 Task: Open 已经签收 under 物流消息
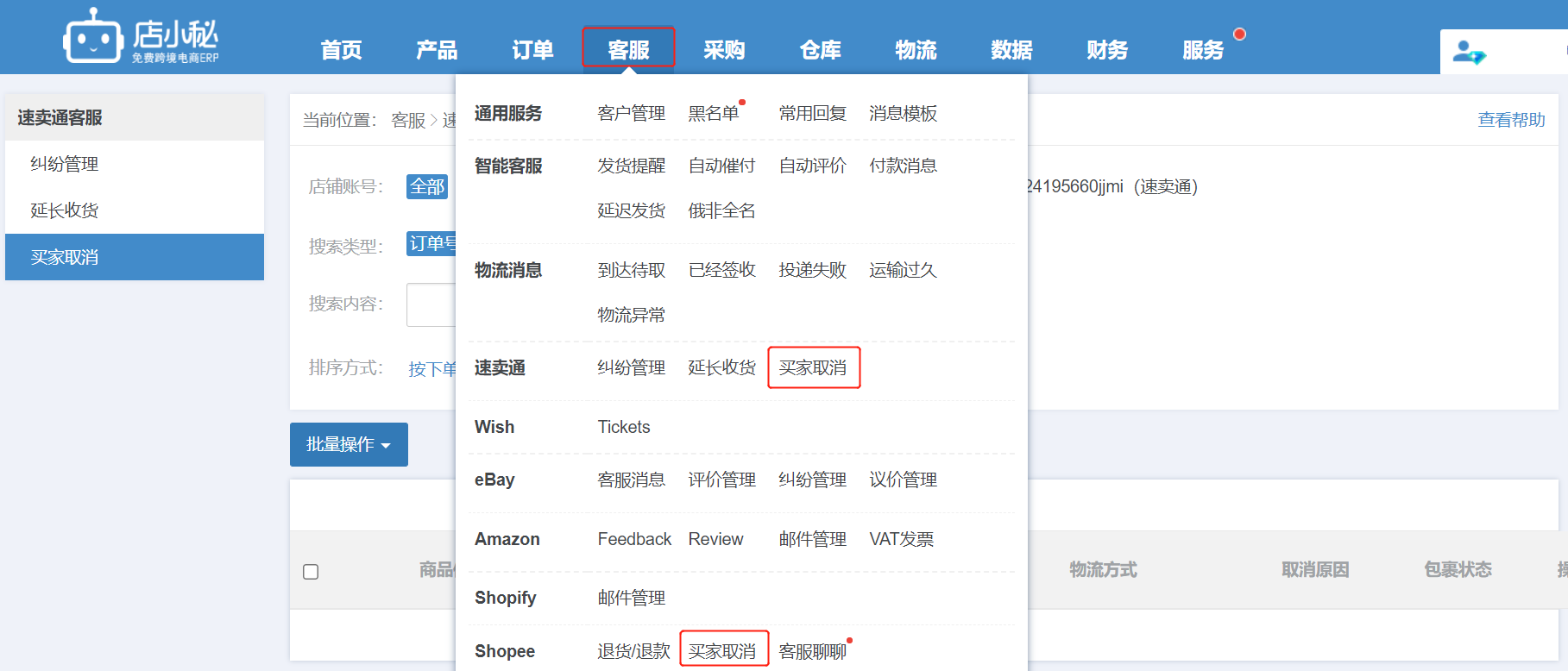tap(722, 270)
